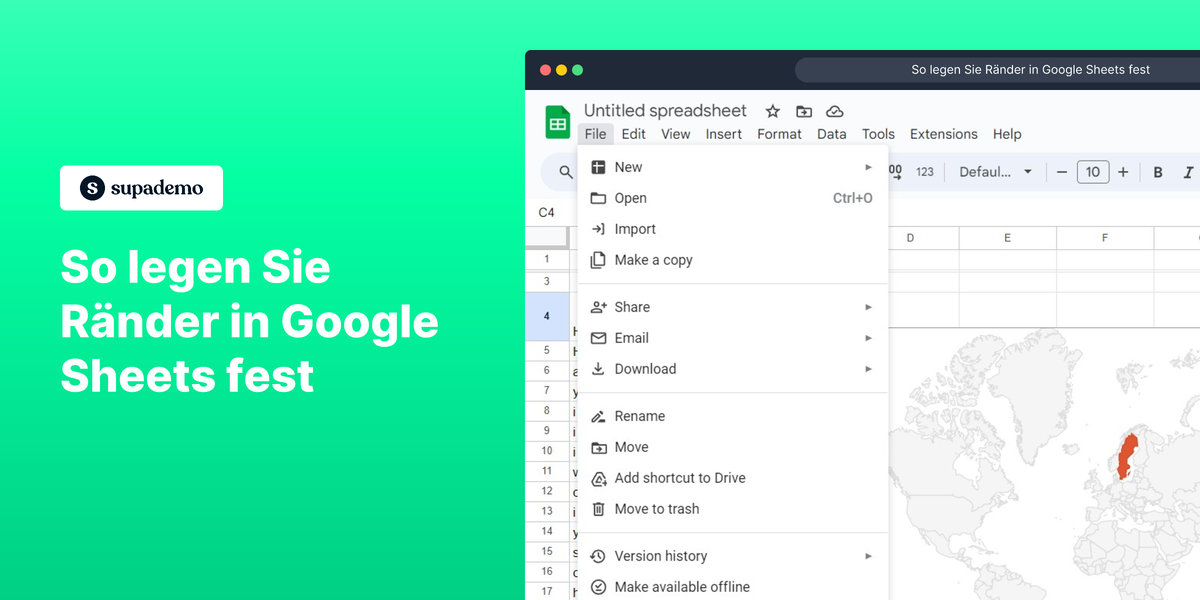Image resolution: width=1200 pixels, height=600 pixels.
Task: Click the envelope icon beside Email
Action: [598, 338]
